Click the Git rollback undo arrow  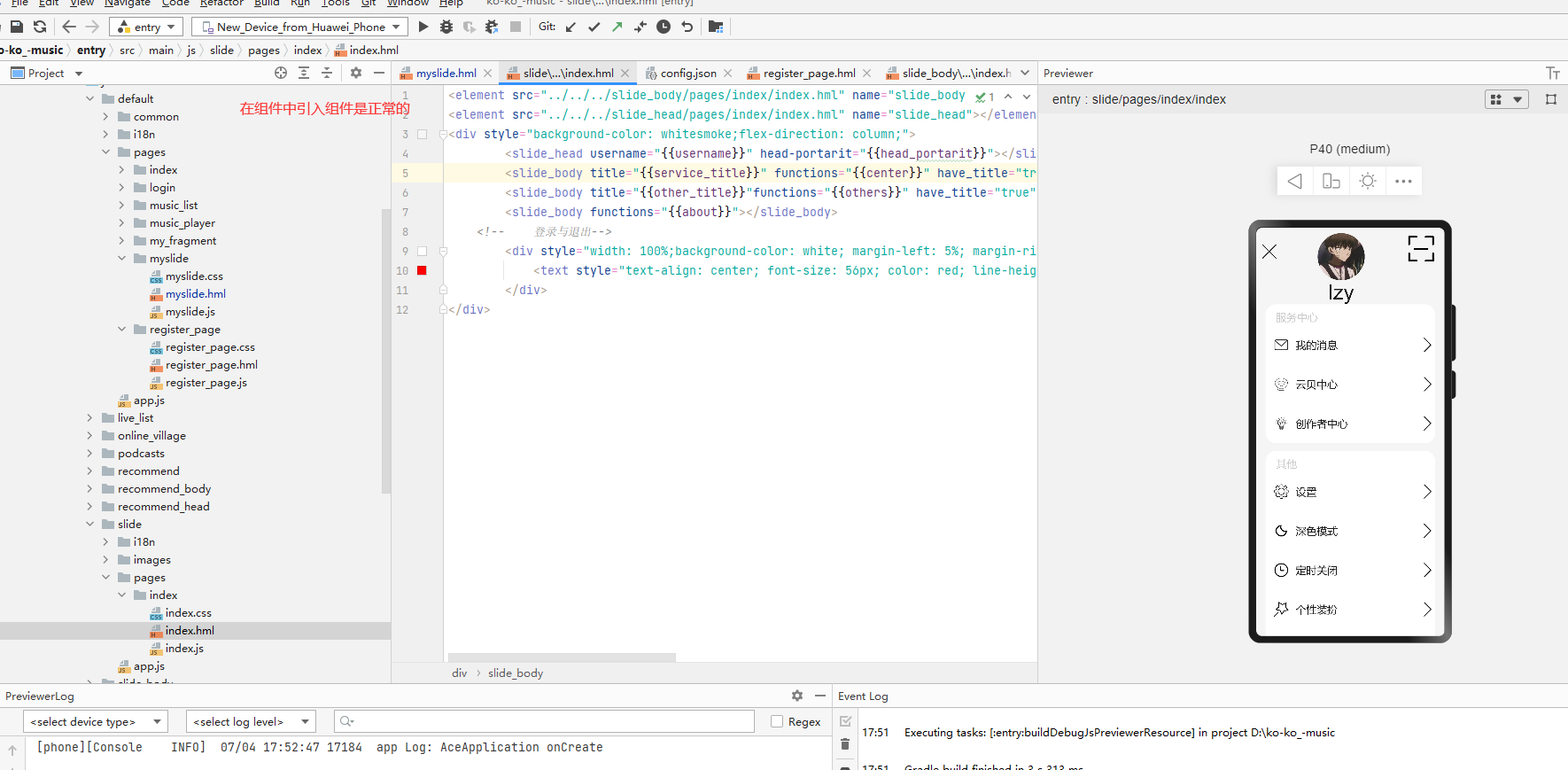tap(687, 27)
